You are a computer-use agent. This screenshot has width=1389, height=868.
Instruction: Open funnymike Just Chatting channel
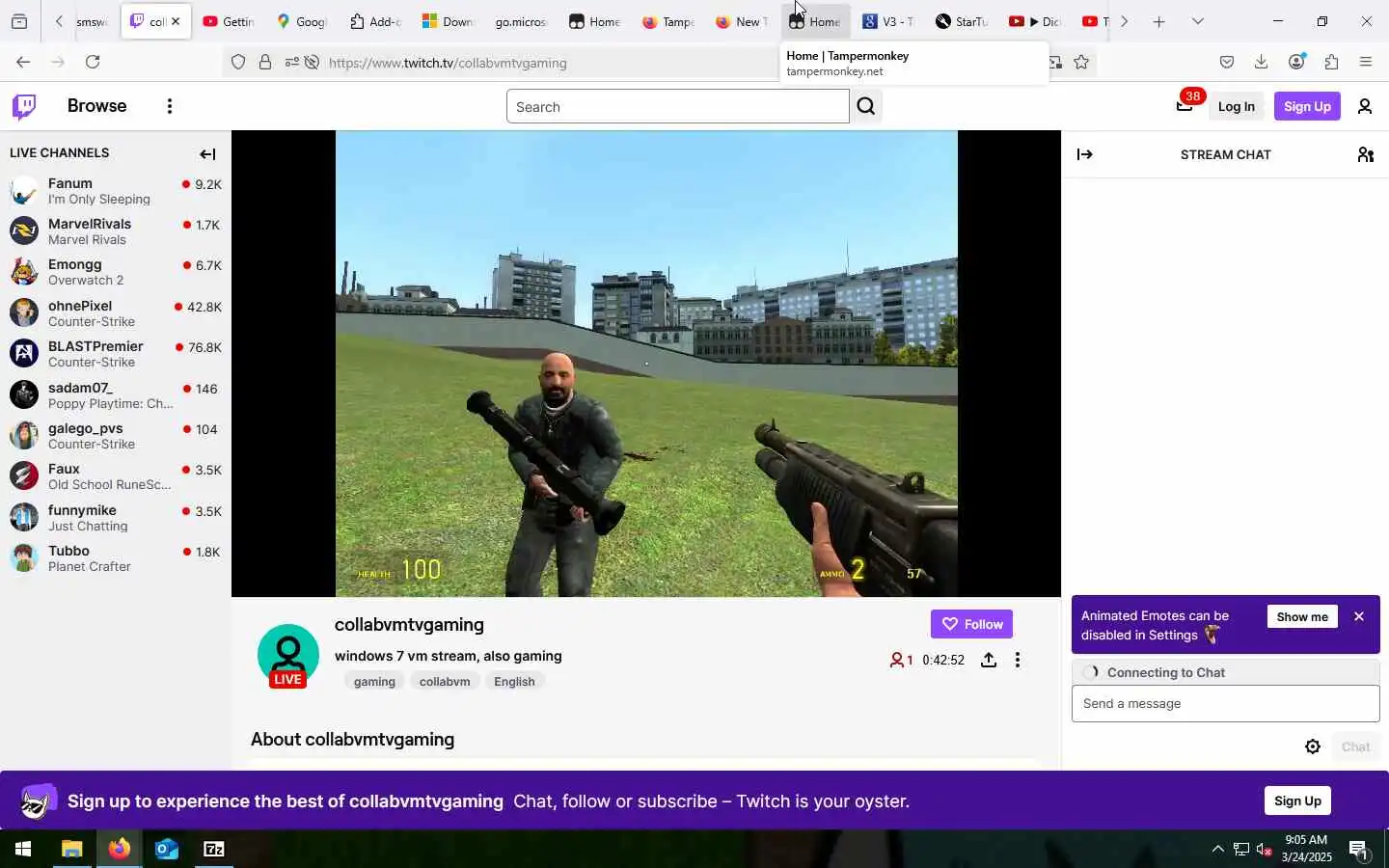116,518
